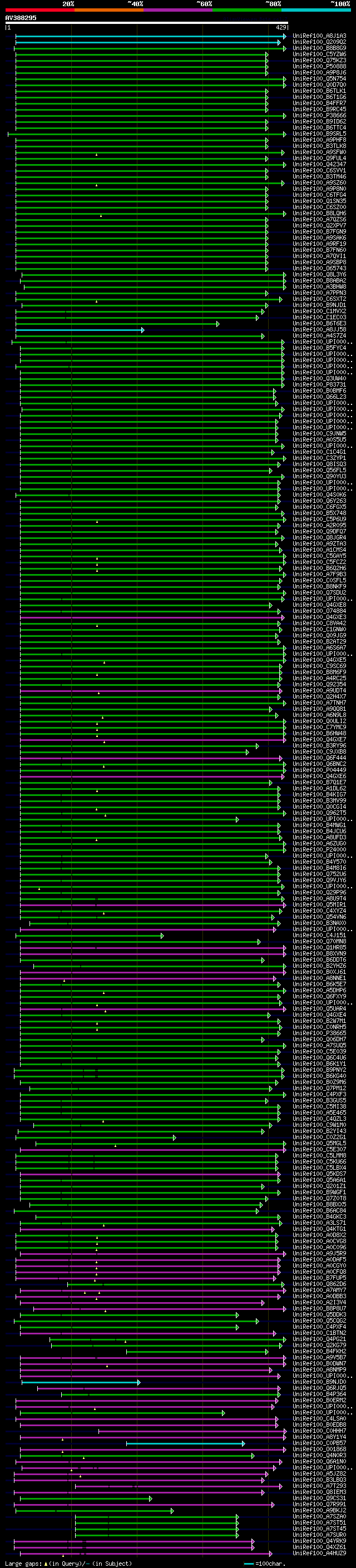
Task: Open hit UniRef100_A8J1A3
Action: (x=319, y=36)
